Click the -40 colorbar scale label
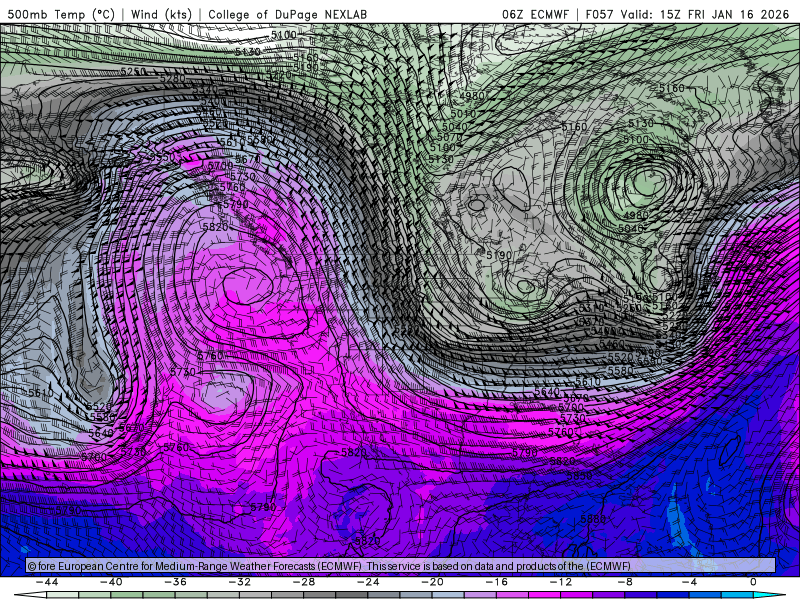 (x=111, y=582)
